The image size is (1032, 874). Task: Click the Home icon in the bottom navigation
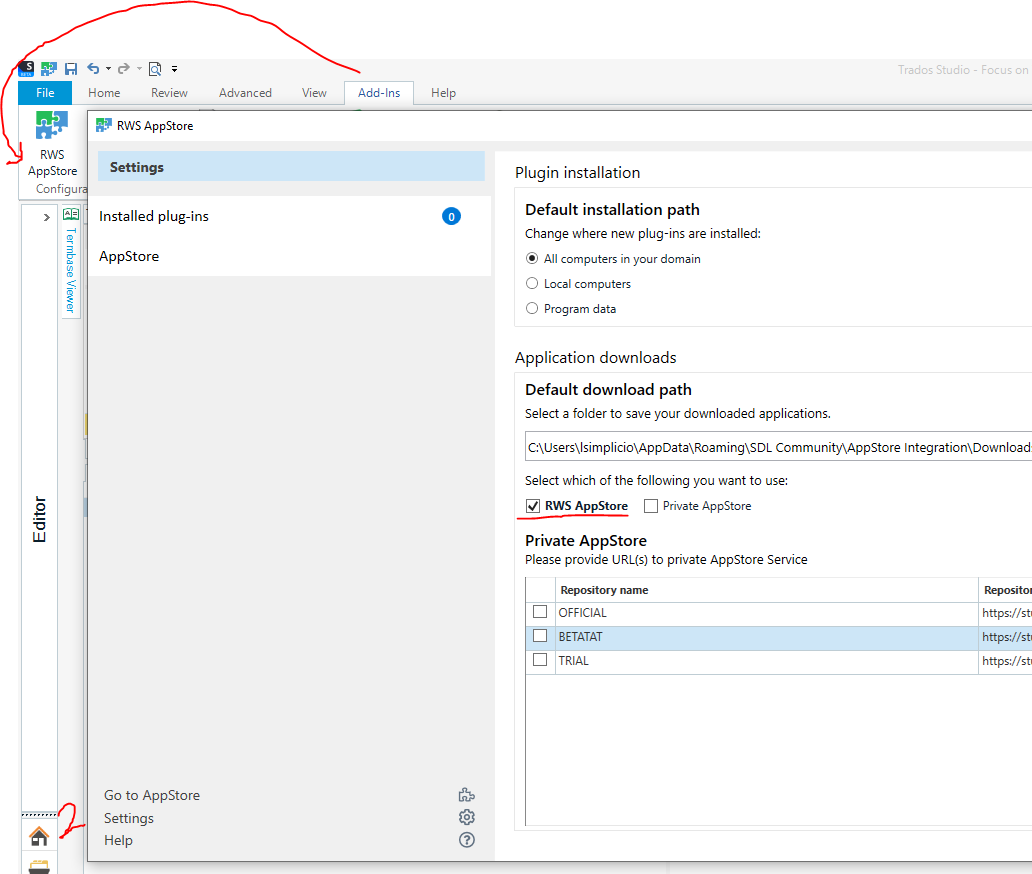pyautogui.click(x=38, y=836)
